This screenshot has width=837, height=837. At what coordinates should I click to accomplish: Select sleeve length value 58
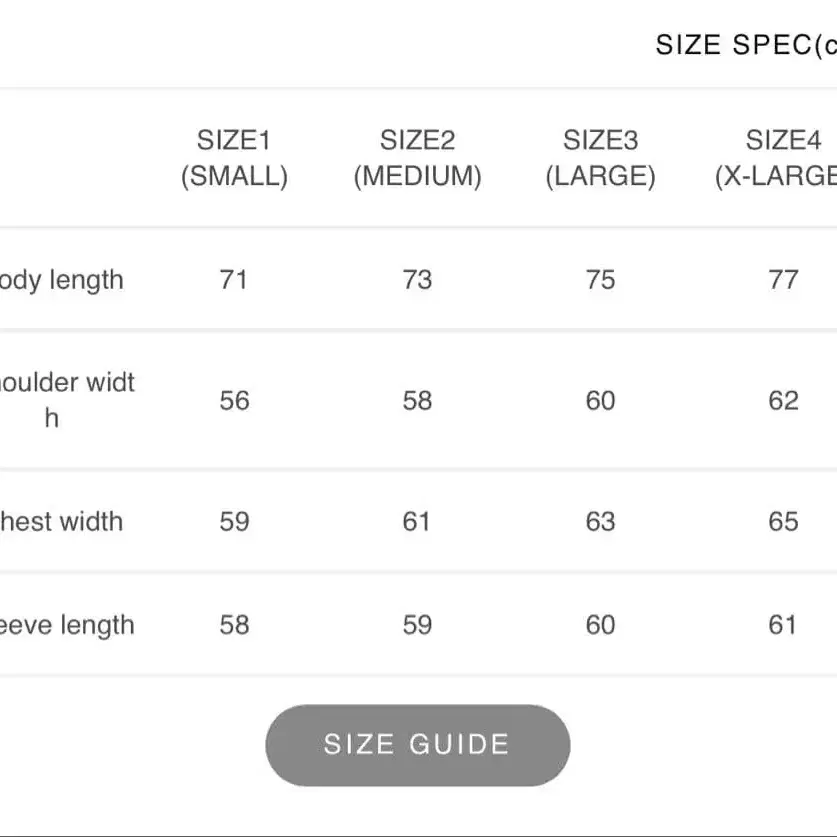tap(234, 625)
